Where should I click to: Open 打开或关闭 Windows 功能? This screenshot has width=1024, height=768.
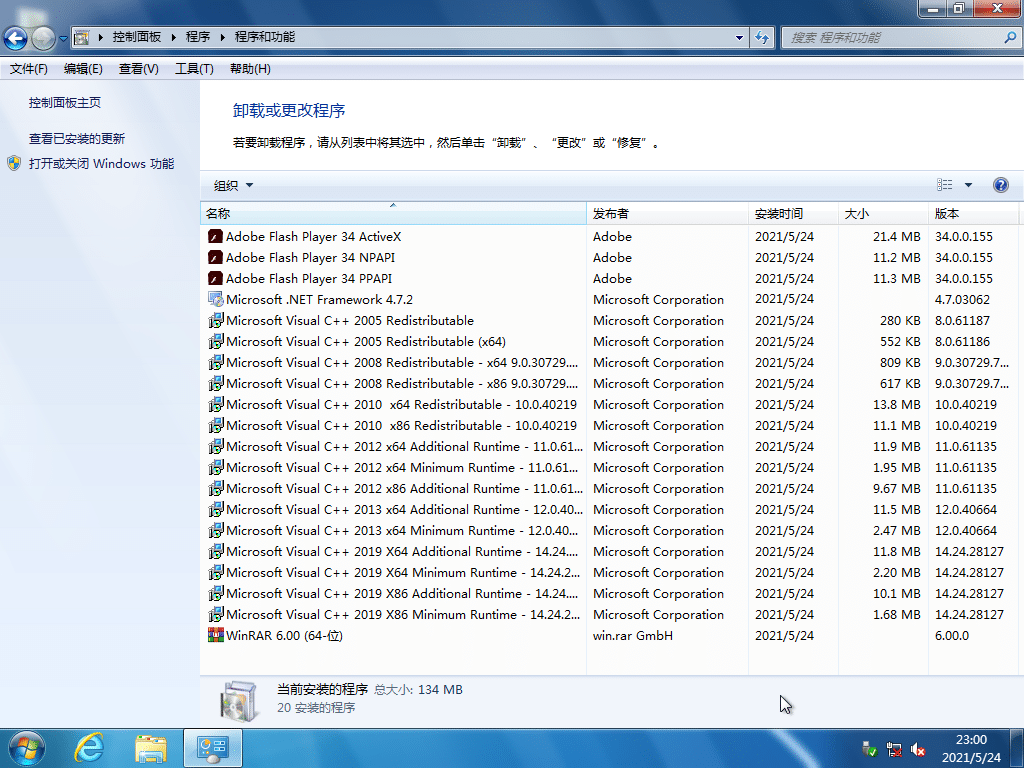pyautogui.click(x=85, y=163)
